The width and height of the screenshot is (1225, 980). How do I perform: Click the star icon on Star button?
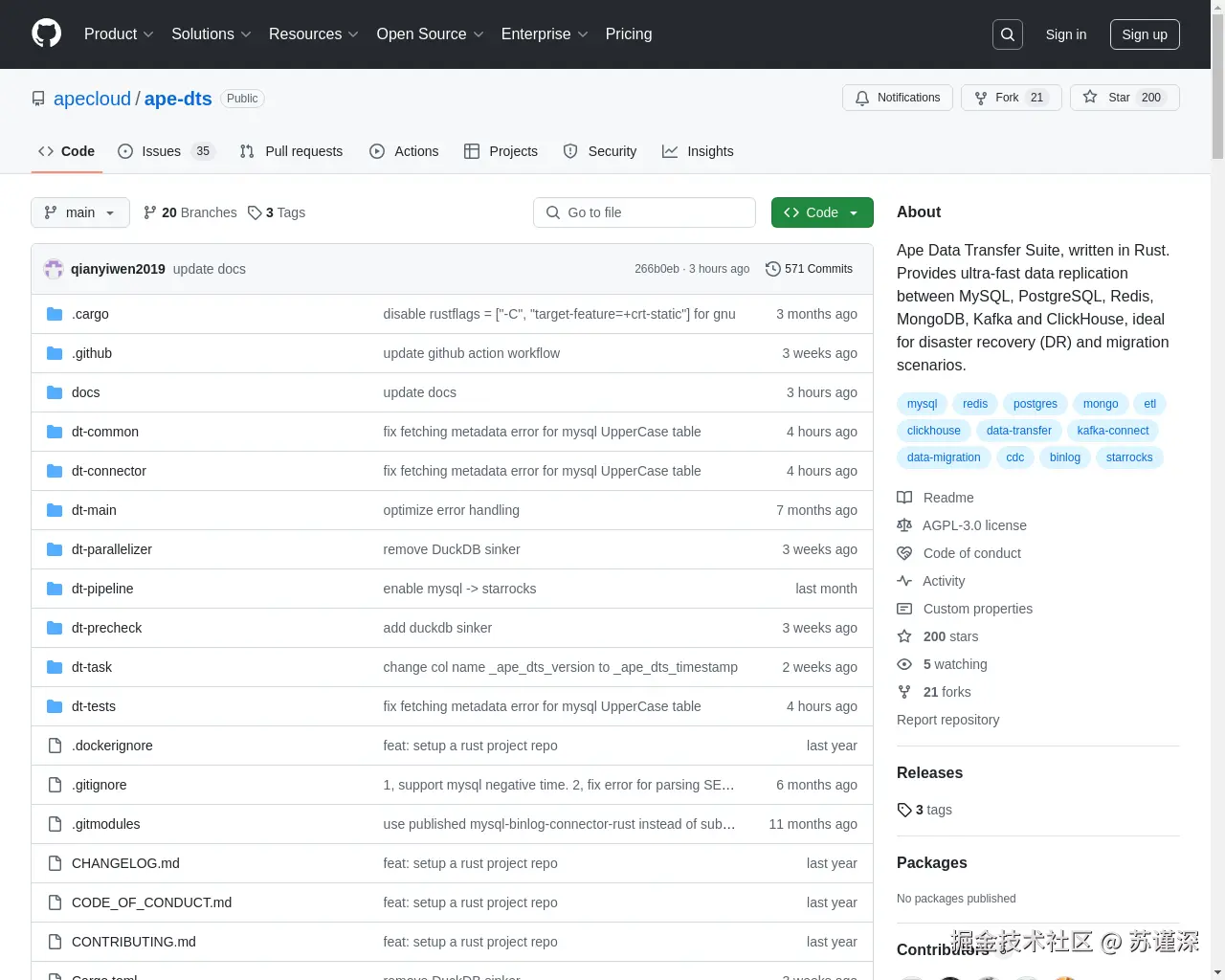pos(1090,97)
